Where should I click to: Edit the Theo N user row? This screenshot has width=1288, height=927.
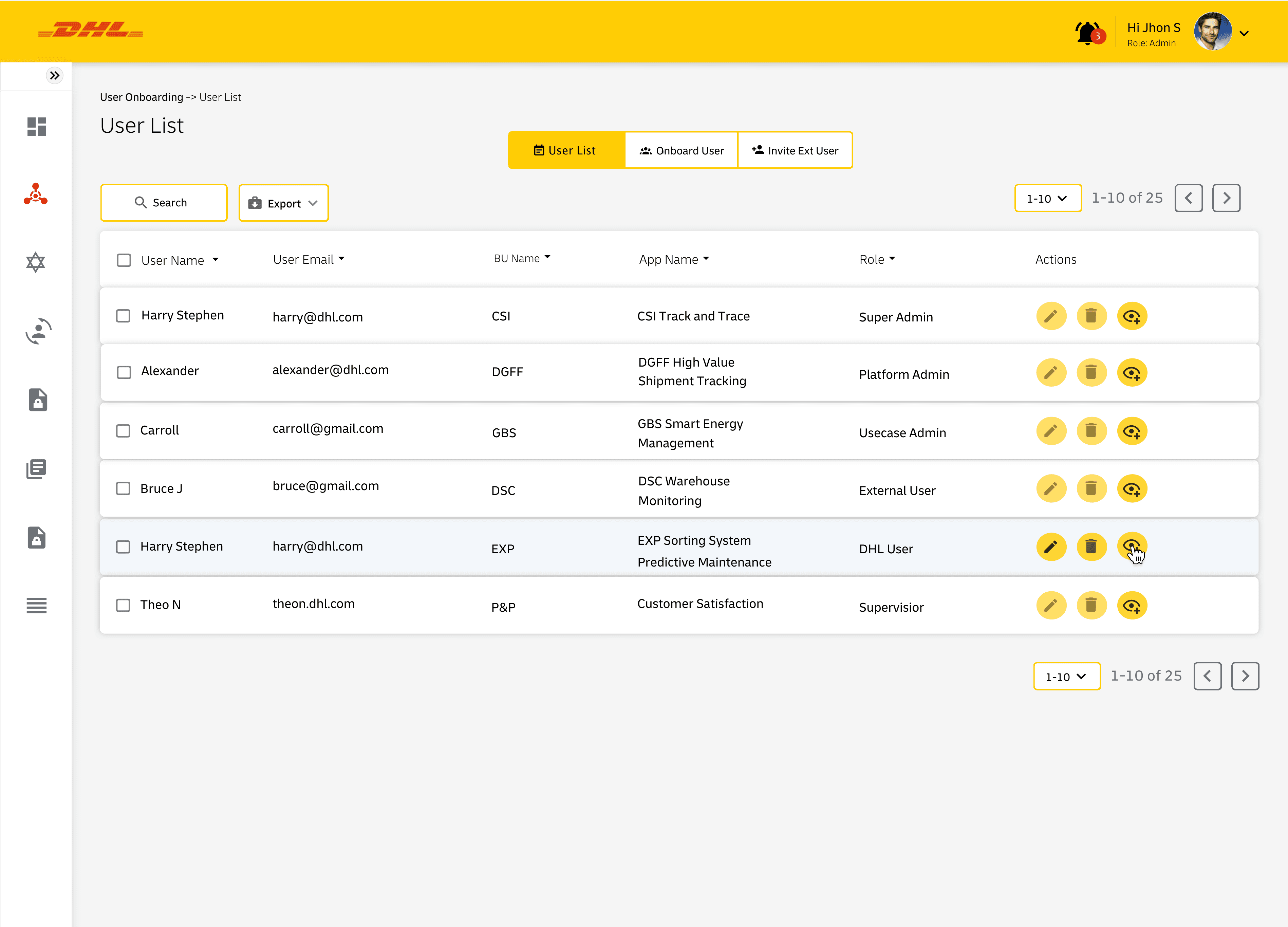[x=1051, y=606]
